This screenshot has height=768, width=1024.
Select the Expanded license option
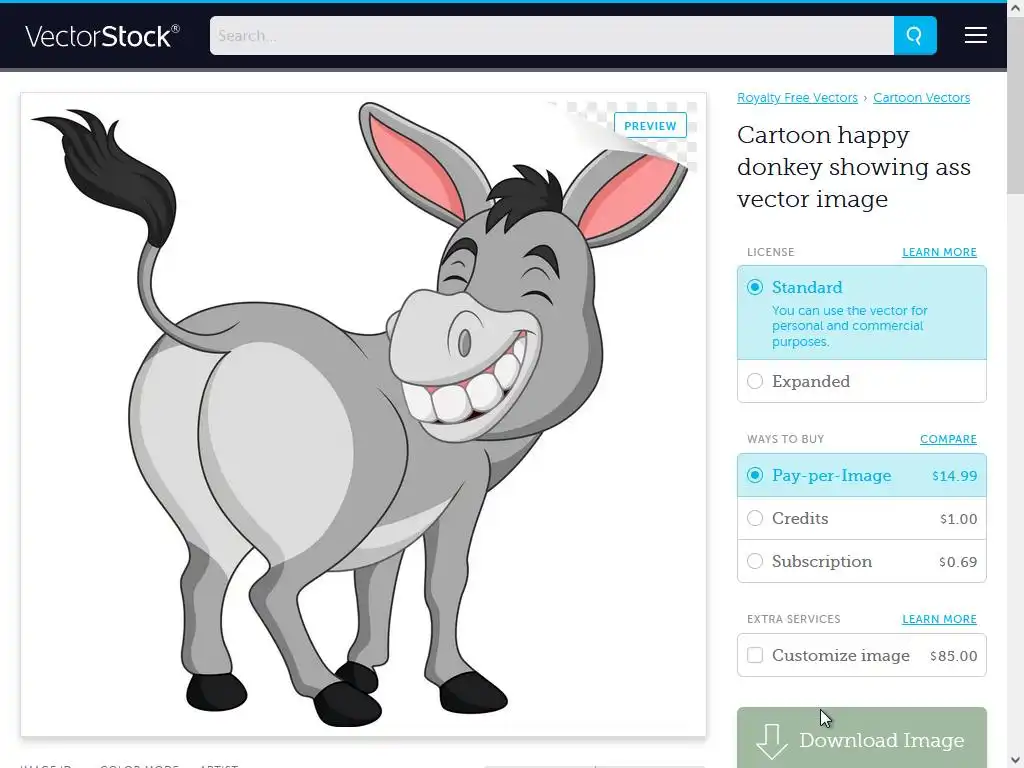(x=861, y=381)
